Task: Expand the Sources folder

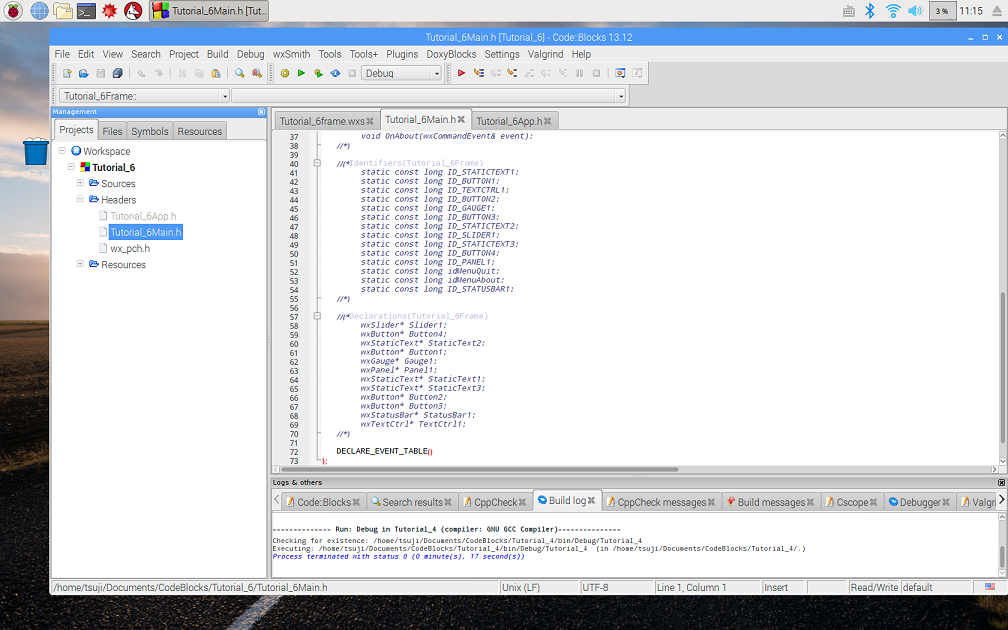Action: [80, 183]
